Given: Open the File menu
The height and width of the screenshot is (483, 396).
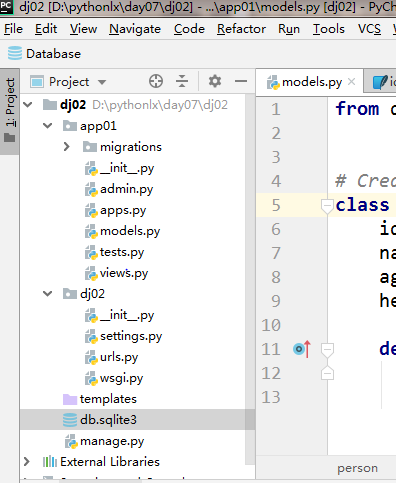Looking at the screenshot, I should click(13, 29).
